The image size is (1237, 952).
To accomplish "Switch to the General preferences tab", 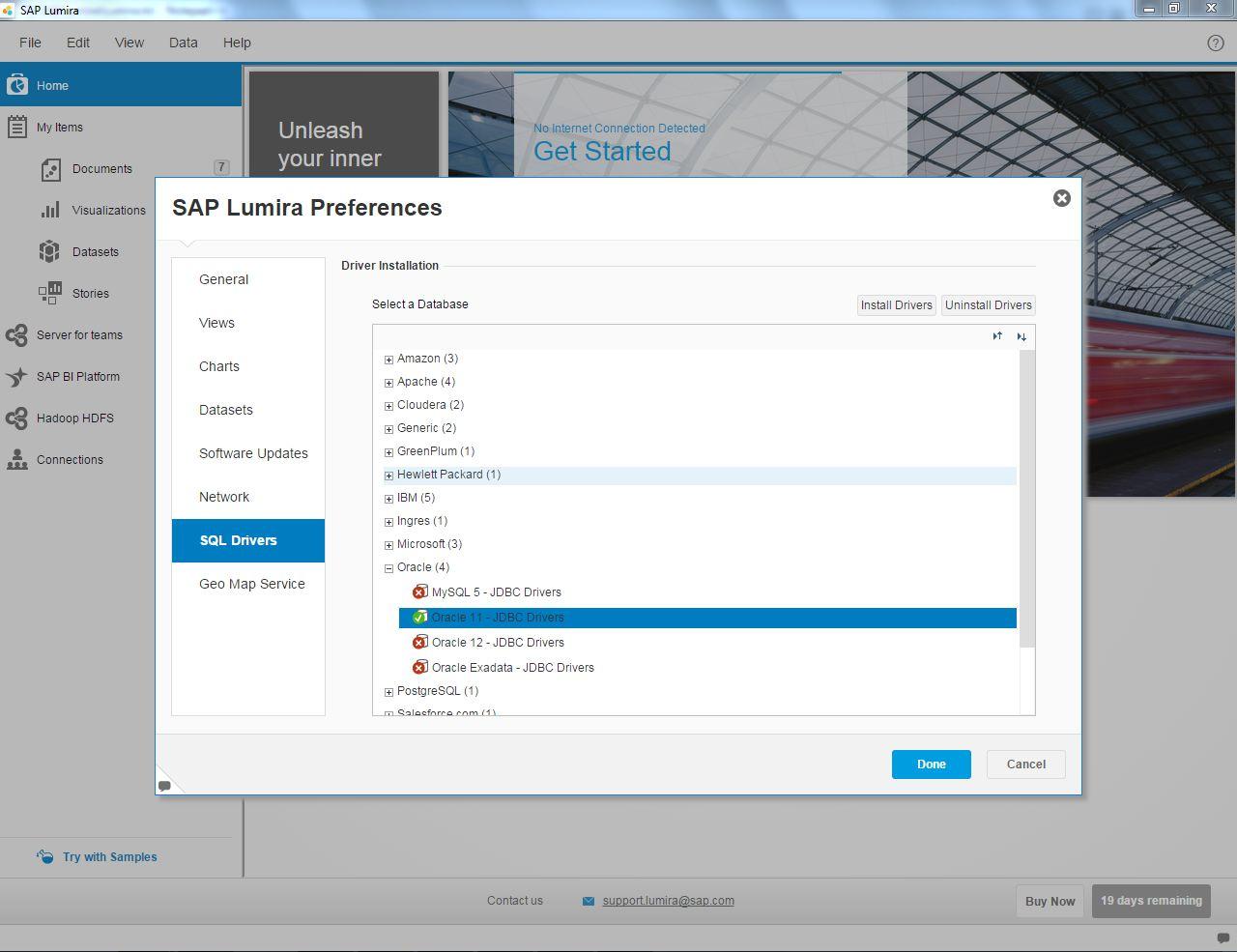I will (248, 279).
